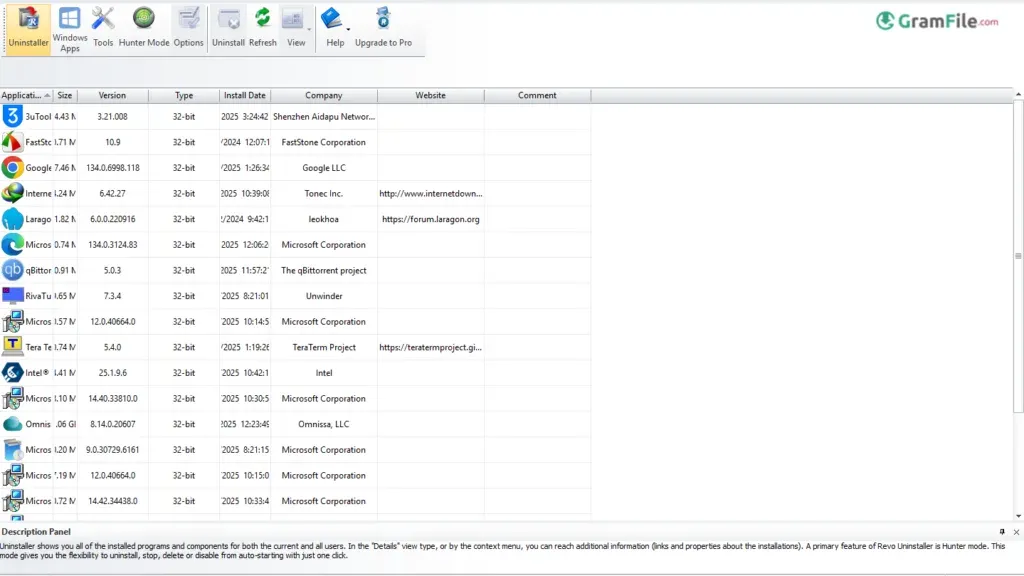Viewport: 1024px width, 576px height.
Task: Sort by Application column header
Action: [x=26, y=95]
